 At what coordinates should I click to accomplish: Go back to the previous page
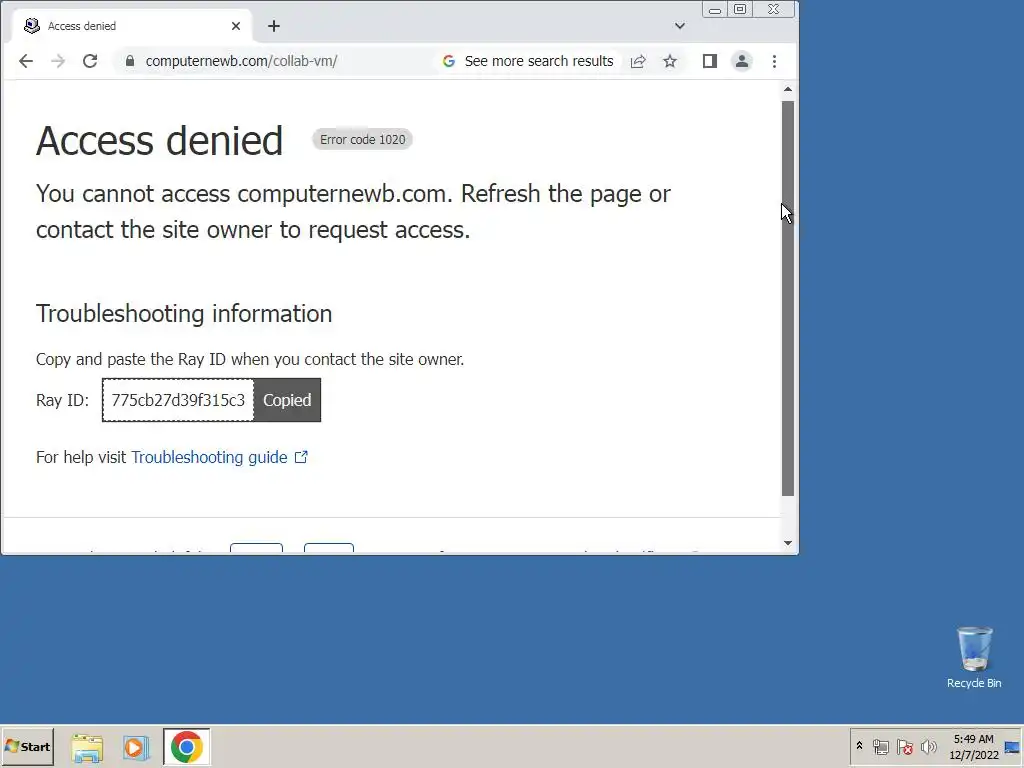click(x=25, y=61)
